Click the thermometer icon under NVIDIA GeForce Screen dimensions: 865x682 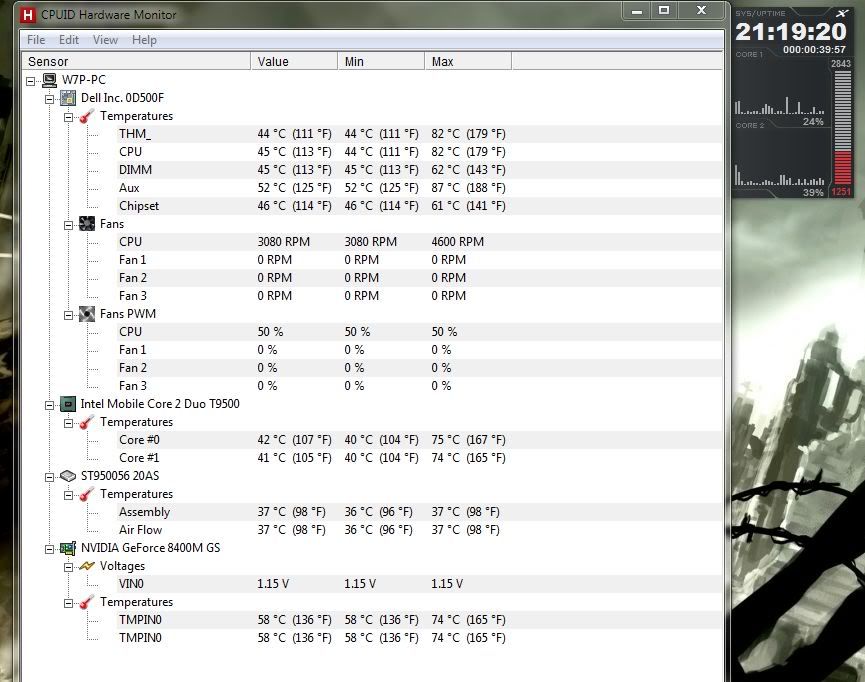87,602
